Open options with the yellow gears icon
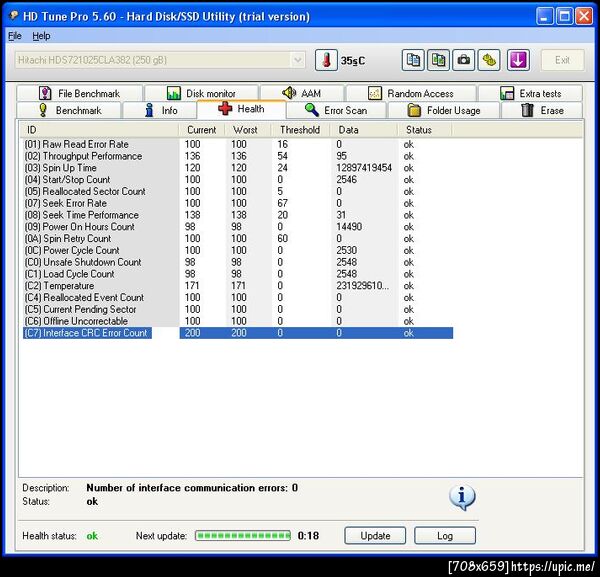This screenshot has width=600, height=577. pyautogui.click(x=489, y=60)
